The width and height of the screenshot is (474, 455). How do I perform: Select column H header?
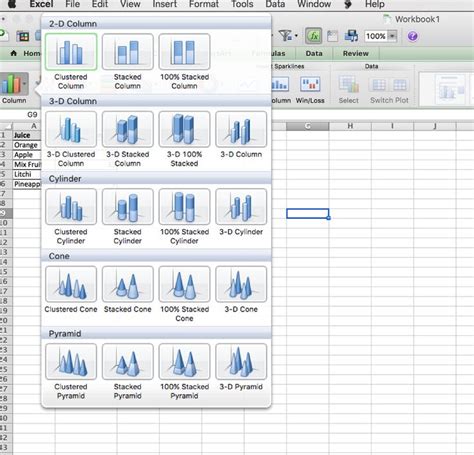tap(350, 126)
